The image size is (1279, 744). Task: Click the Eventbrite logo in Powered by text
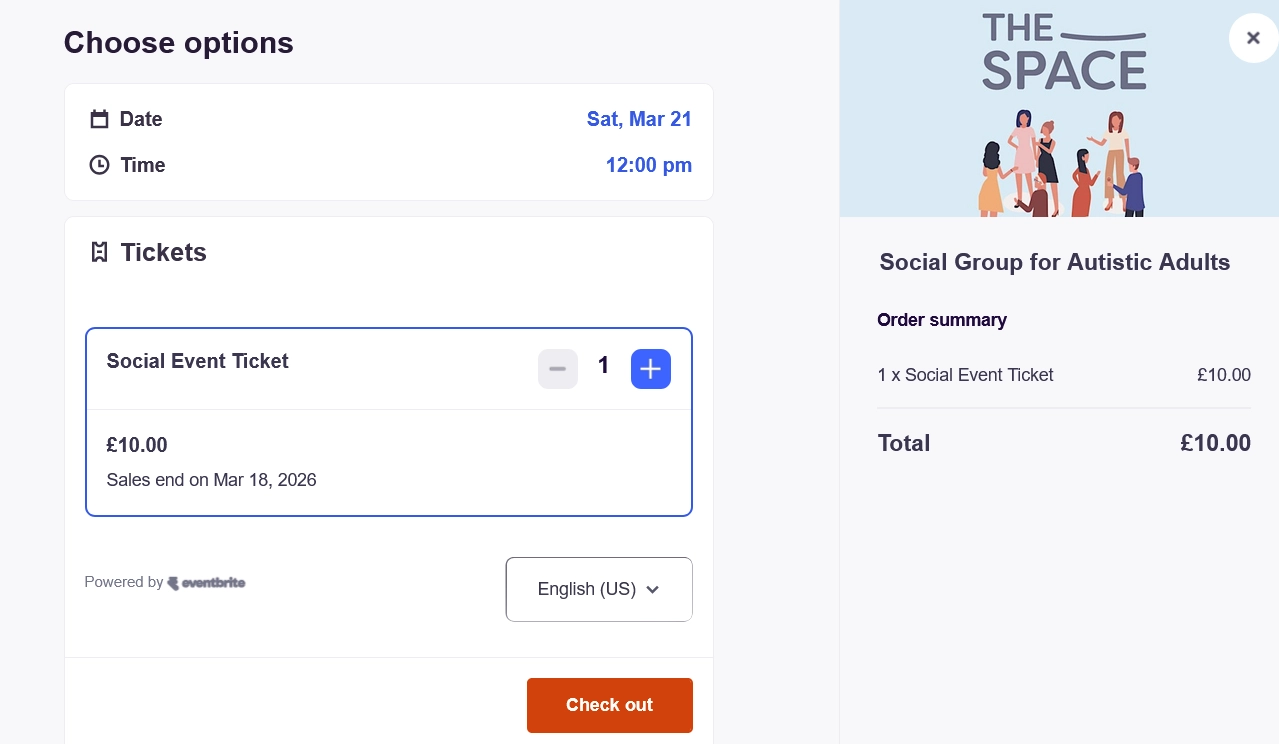(206, 582)
